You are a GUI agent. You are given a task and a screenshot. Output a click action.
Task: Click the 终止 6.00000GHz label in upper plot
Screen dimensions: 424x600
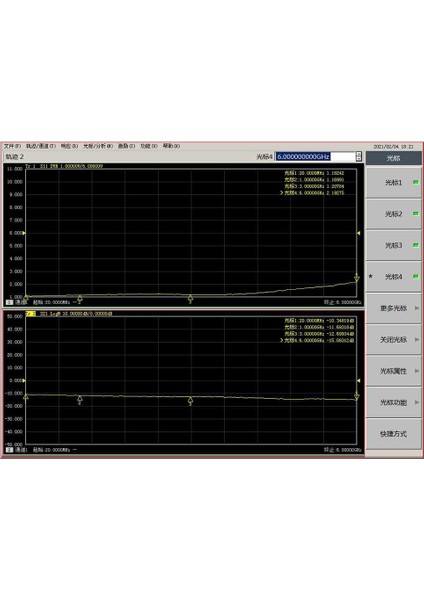pos(342,302)
